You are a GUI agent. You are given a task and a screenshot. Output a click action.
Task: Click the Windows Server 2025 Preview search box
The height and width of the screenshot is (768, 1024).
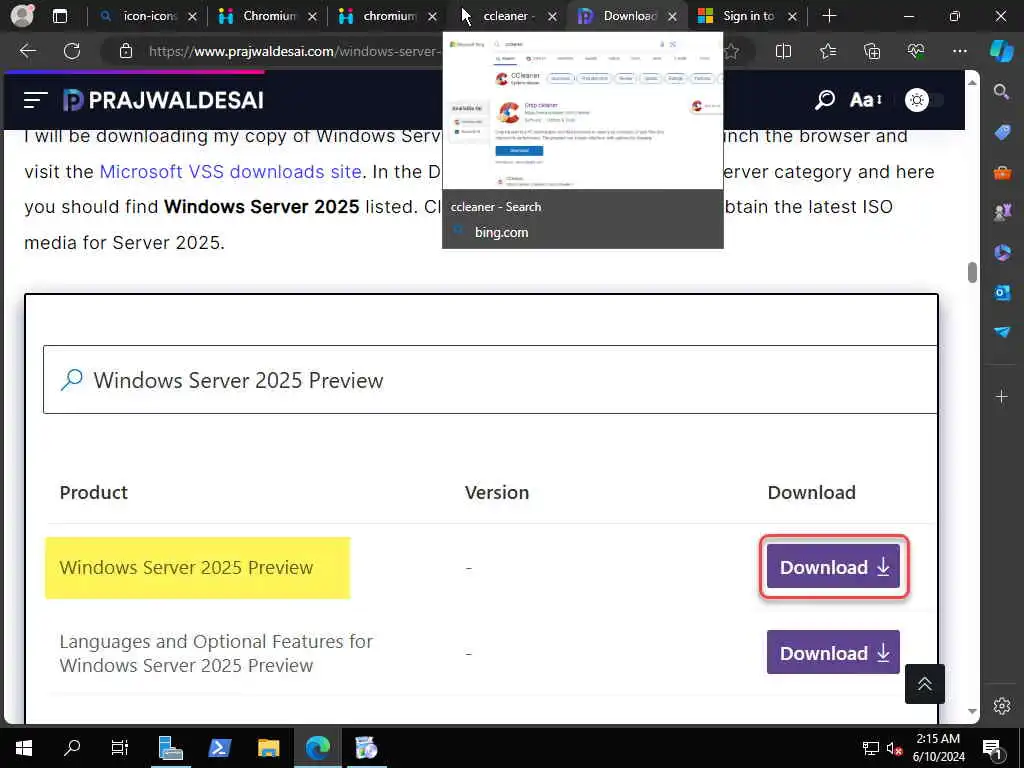[x=490, y=379]
